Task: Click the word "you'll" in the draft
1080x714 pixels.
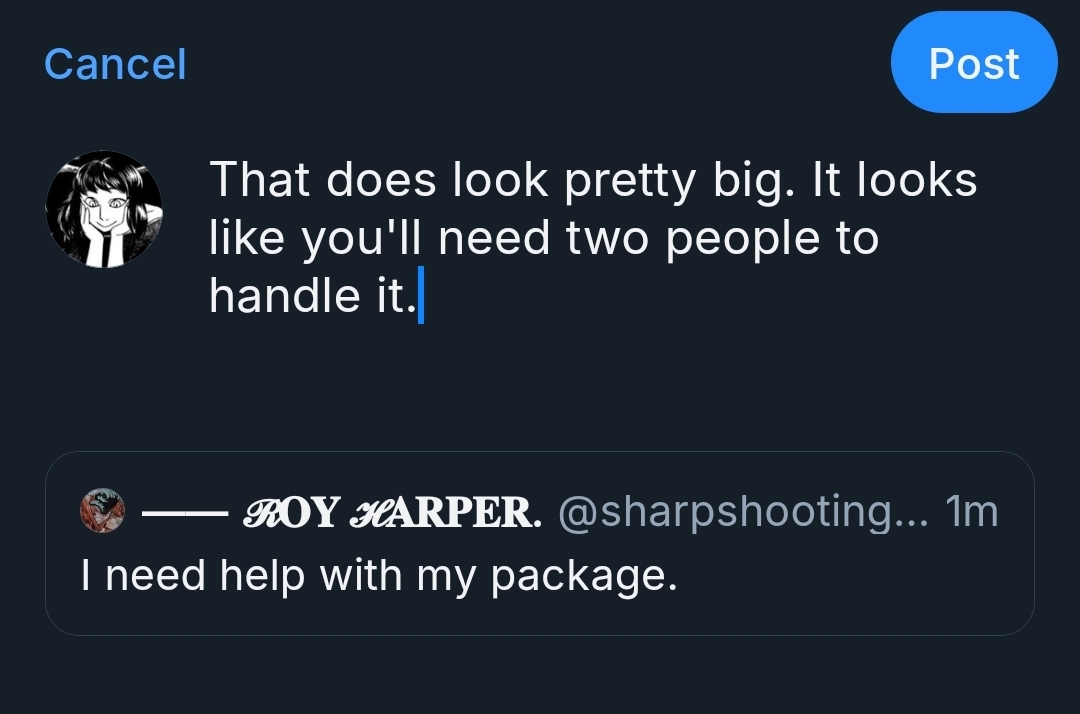Action: [x=362, y=239]
